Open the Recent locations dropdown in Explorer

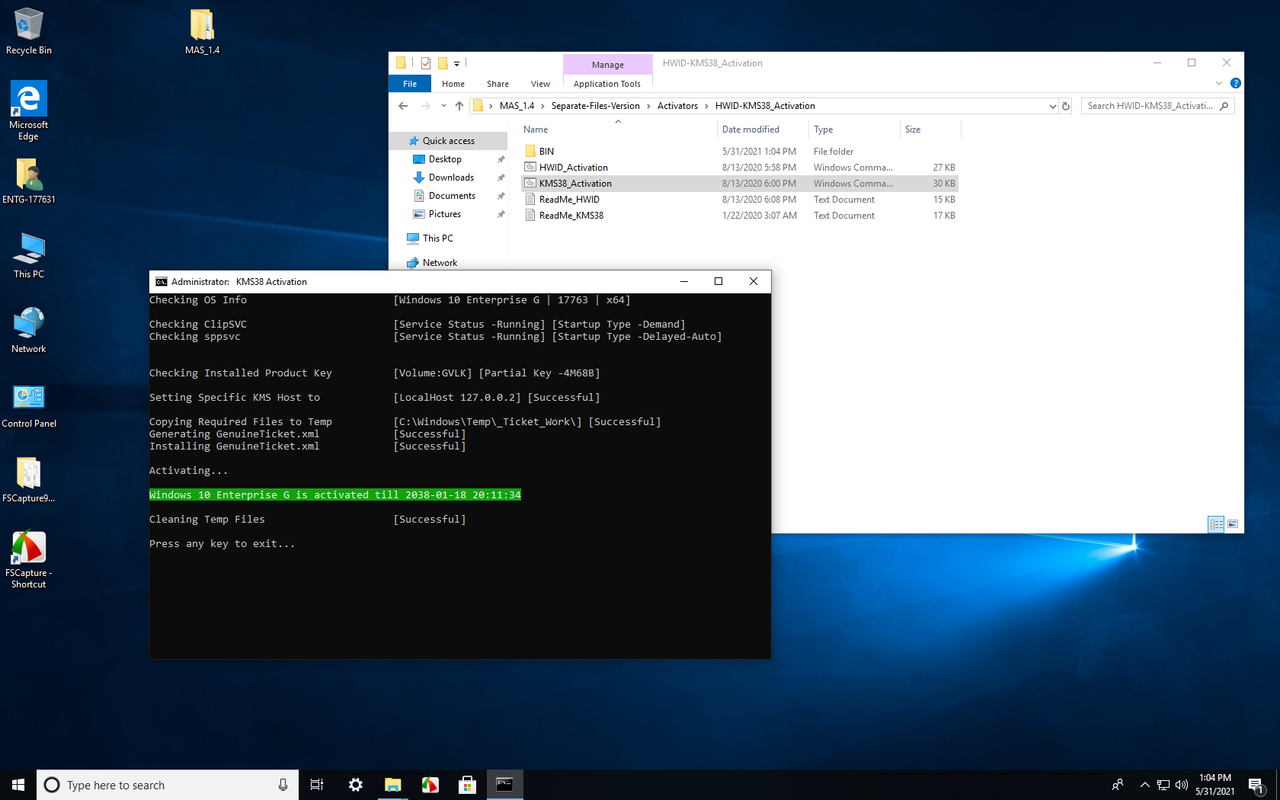(x=444, y=106)
